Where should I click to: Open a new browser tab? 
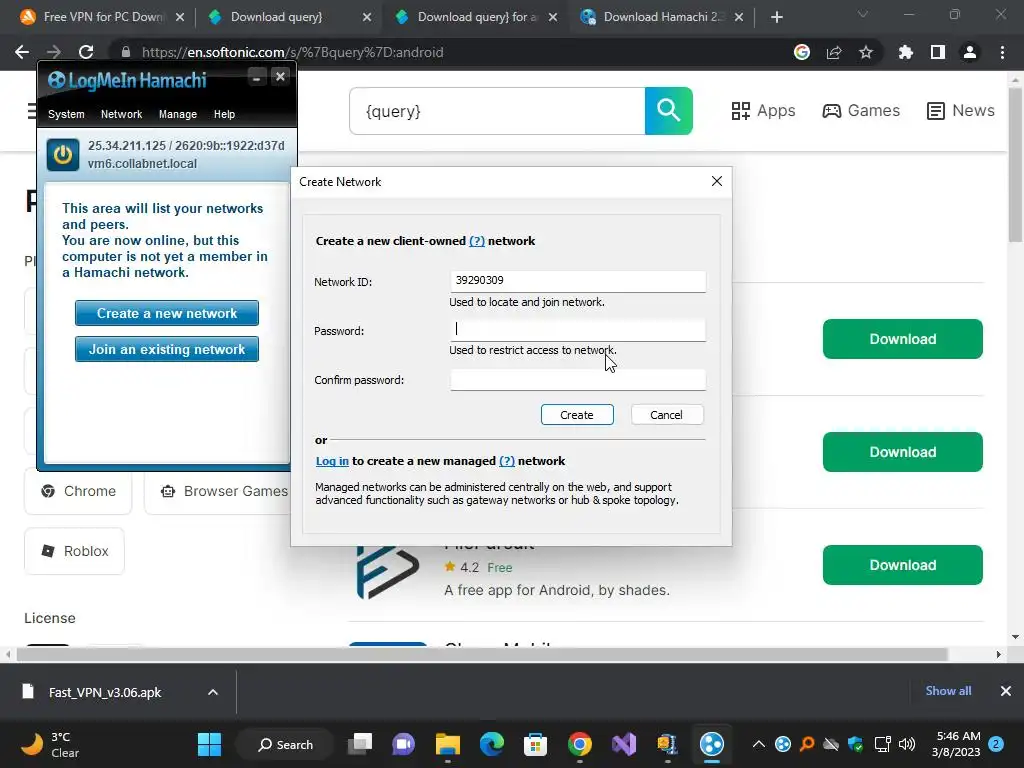(x=776, y=17)
